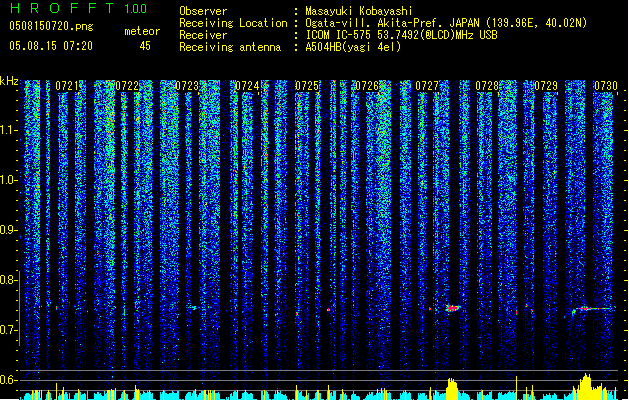The height and width of the screenshot is (400, 629).
Task: Click the 1.0 kHz axis label
Action: click(8, 180)
